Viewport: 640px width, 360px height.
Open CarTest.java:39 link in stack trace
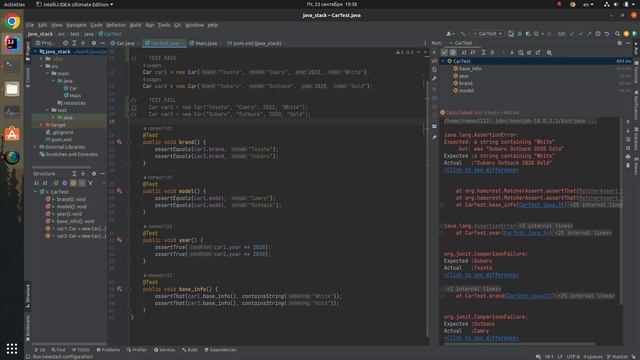click(x=542, y=205)
